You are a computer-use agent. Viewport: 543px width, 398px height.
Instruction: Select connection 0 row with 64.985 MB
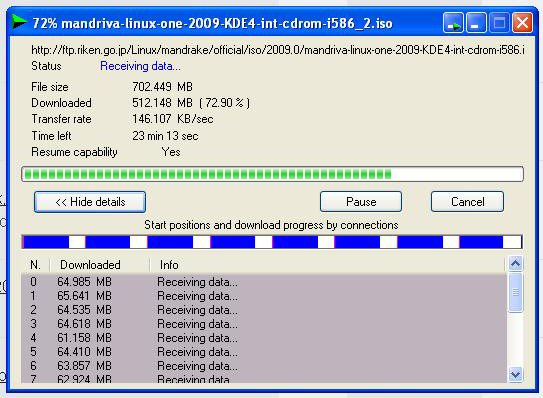[264, 282]
